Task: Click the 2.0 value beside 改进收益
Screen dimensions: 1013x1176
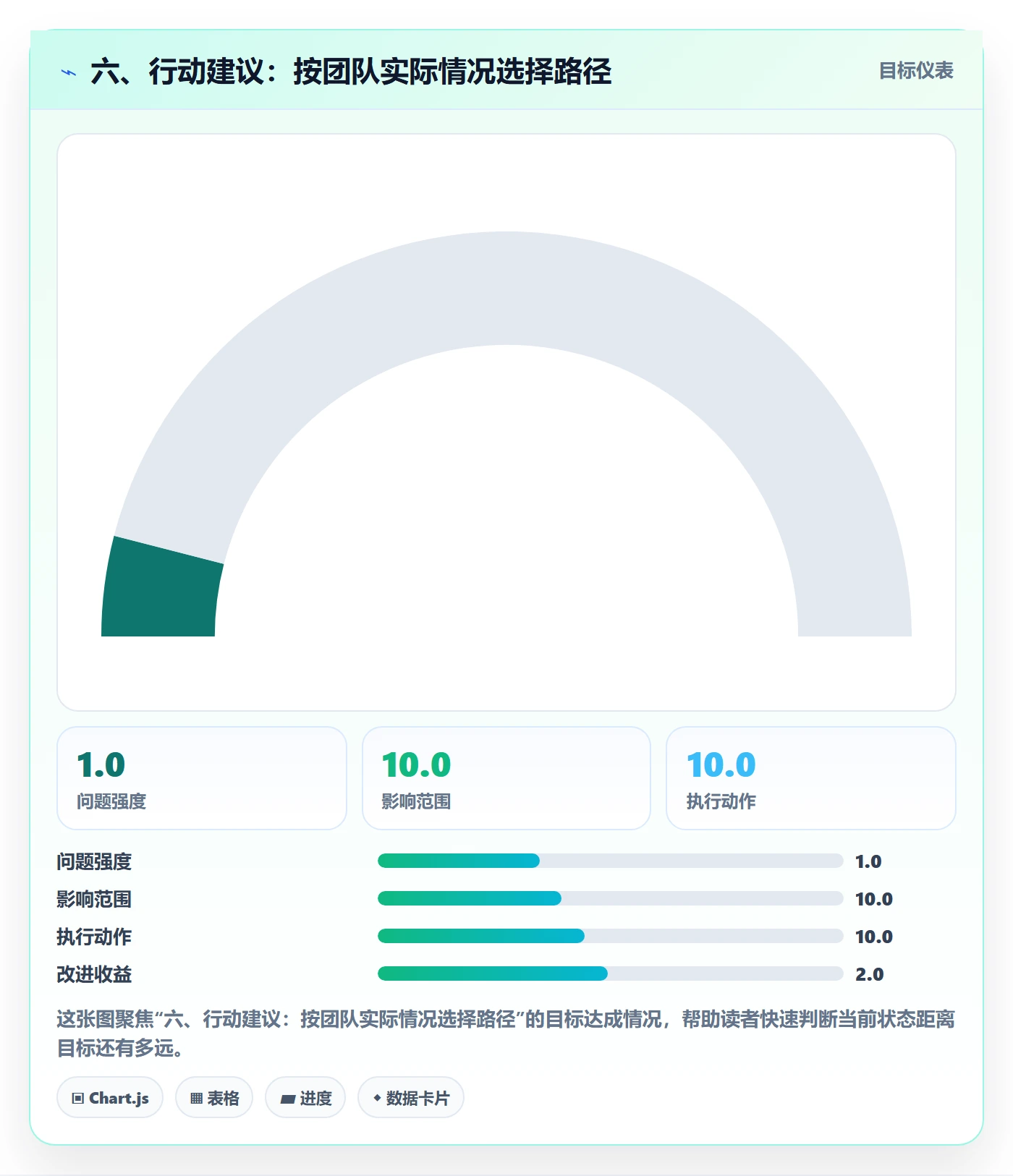Action: click(869, 974)
